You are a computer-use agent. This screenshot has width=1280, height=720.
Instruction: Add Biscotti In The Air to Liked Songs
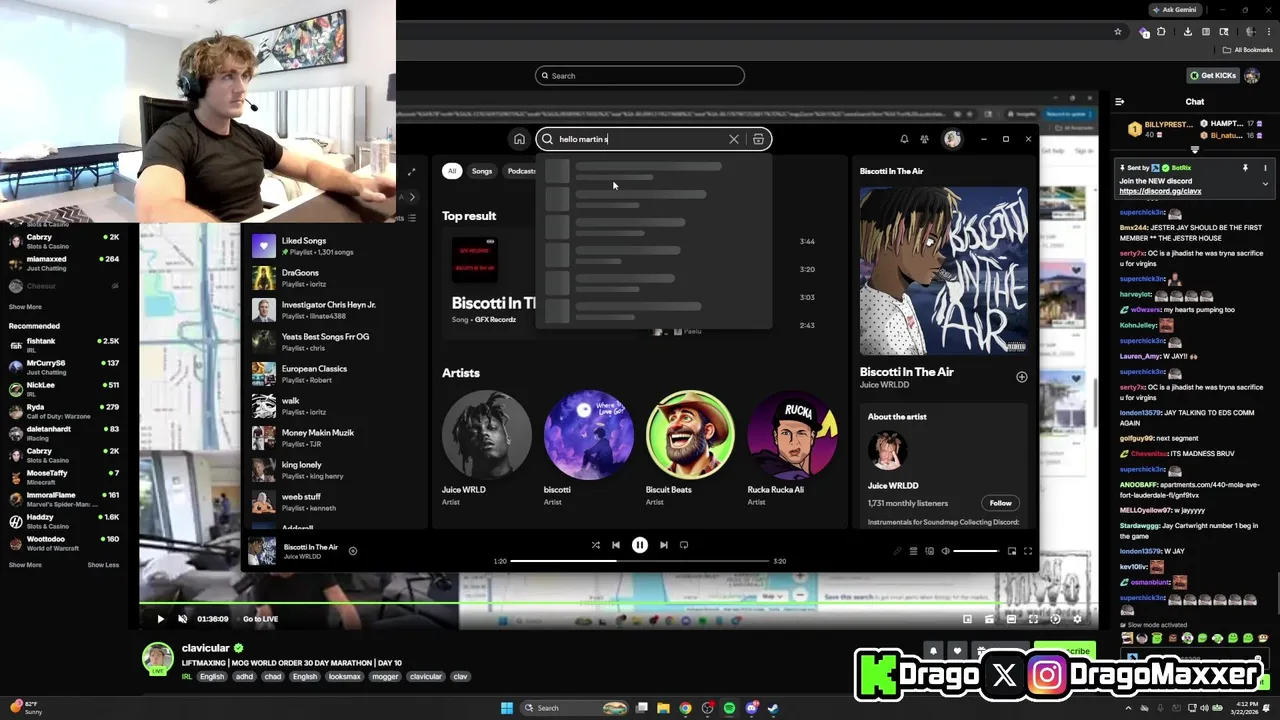[352, 551]
